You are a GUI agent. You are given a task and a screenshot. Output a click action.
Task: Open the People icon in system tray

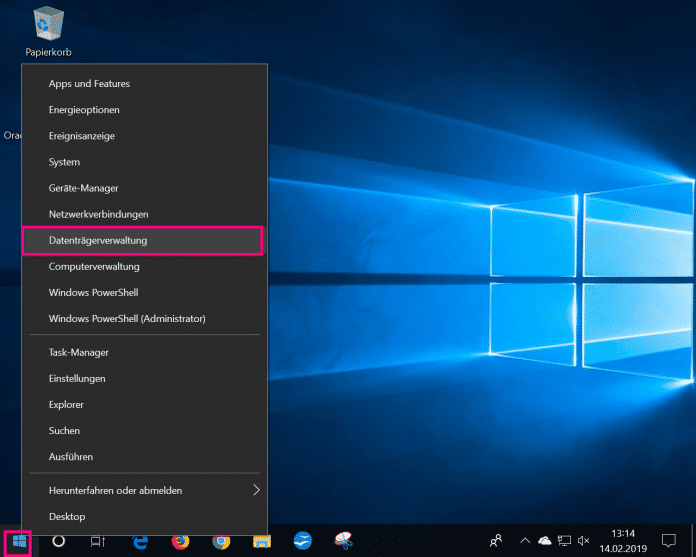(x=495, y=541)
